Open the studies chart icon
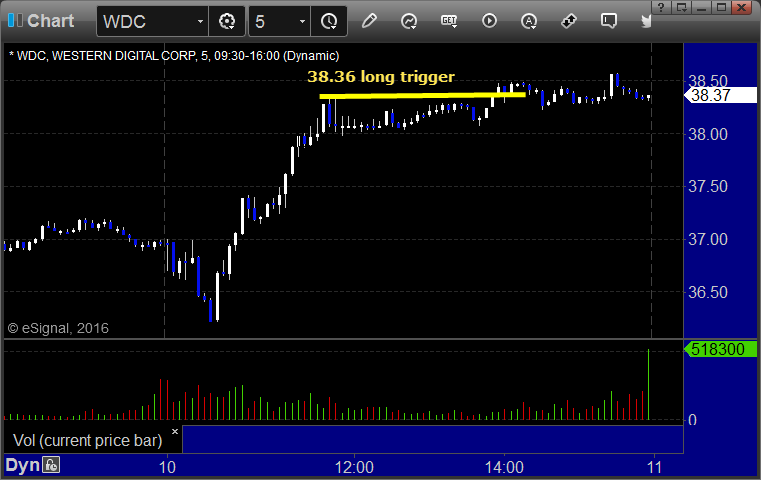The width and height of the screenshot is (761, 480). coord(409,21)
